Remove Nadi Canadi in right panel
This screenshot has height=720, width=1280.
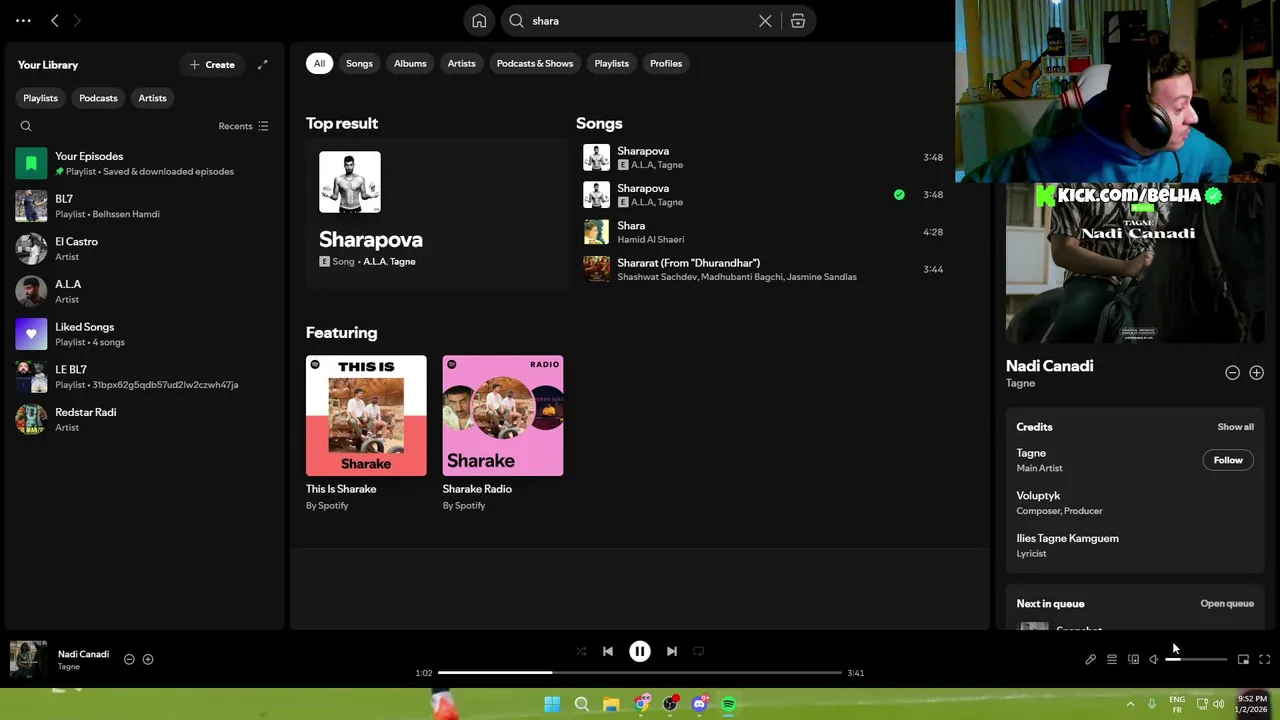coord(1232,373)
